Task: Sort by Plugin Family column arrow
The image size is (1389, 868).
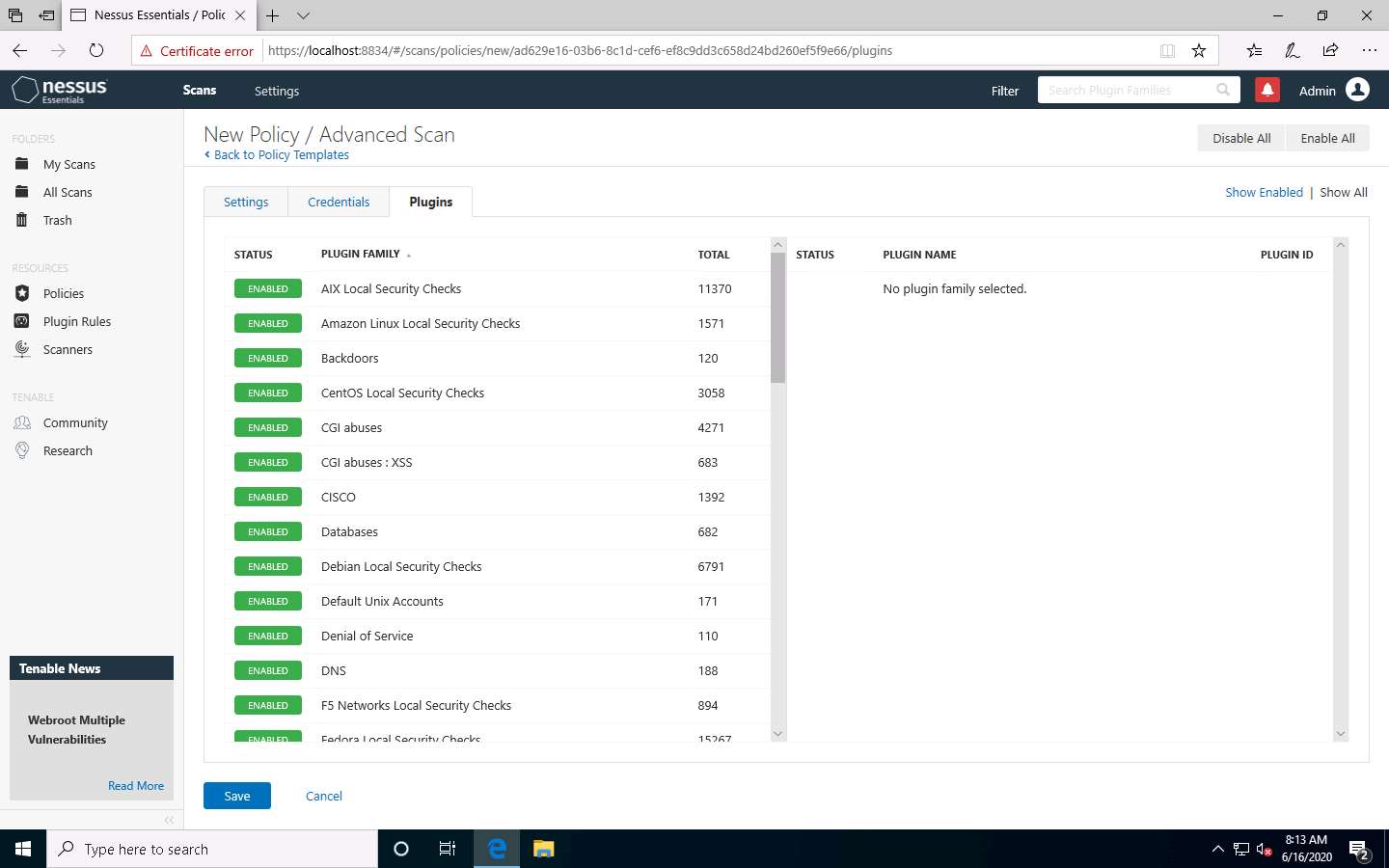Action: click(409, 256)
